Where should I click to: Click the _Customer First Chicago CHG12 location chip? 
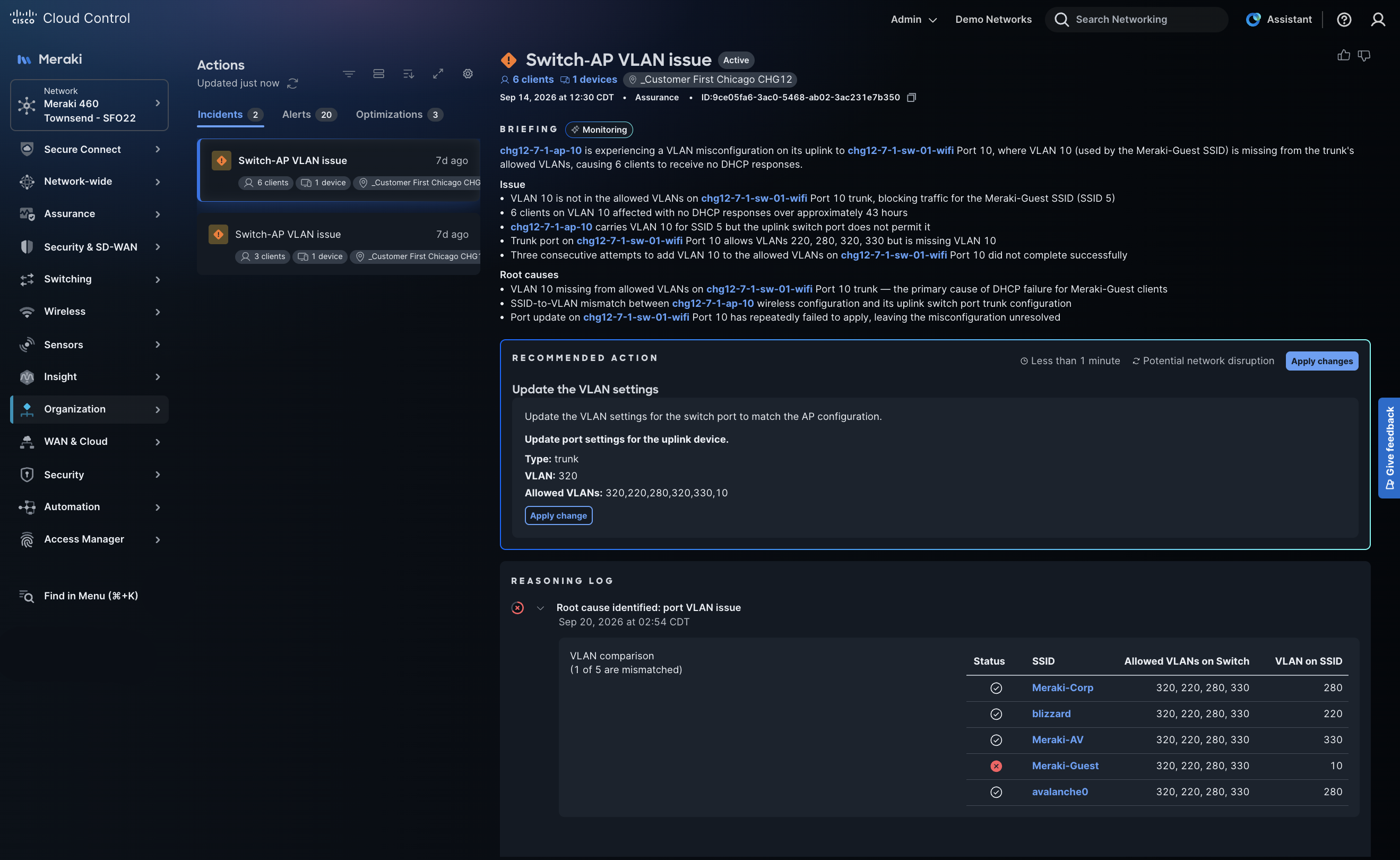pos(710,80)
